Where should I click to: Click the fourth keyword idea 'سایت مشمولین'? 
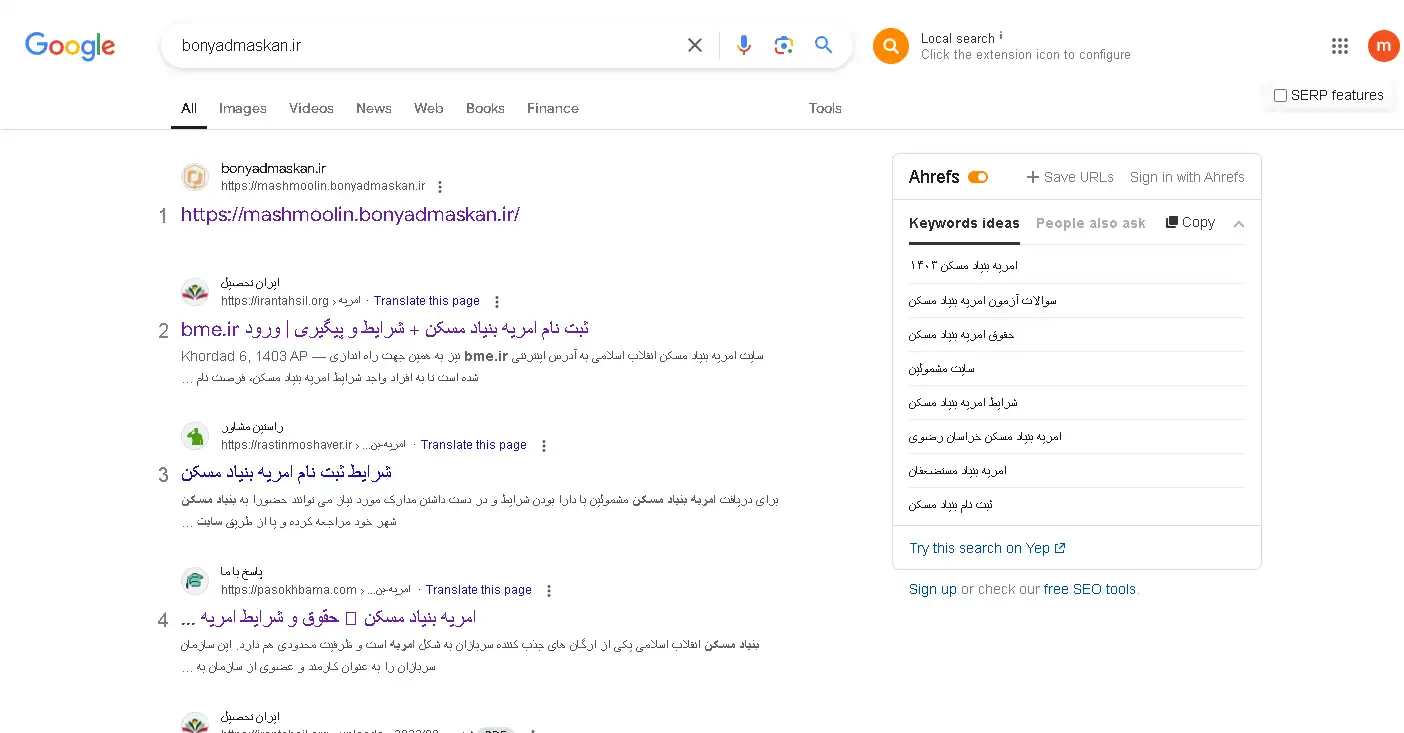pos(942,369)
